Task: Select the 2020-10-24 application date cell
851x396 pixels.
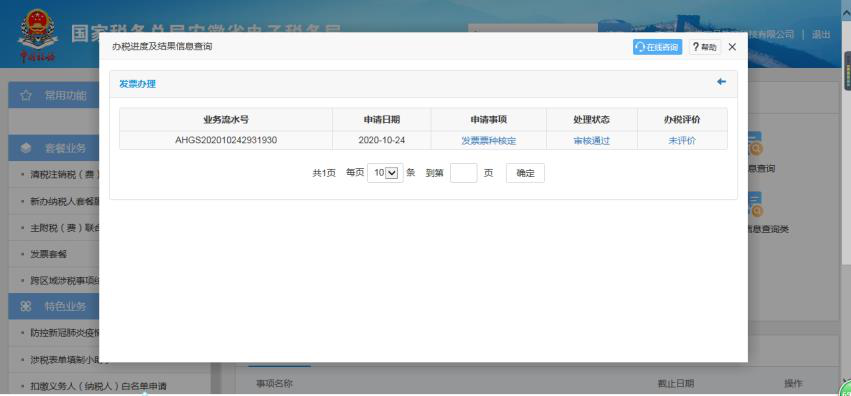Action: point(382,140)
